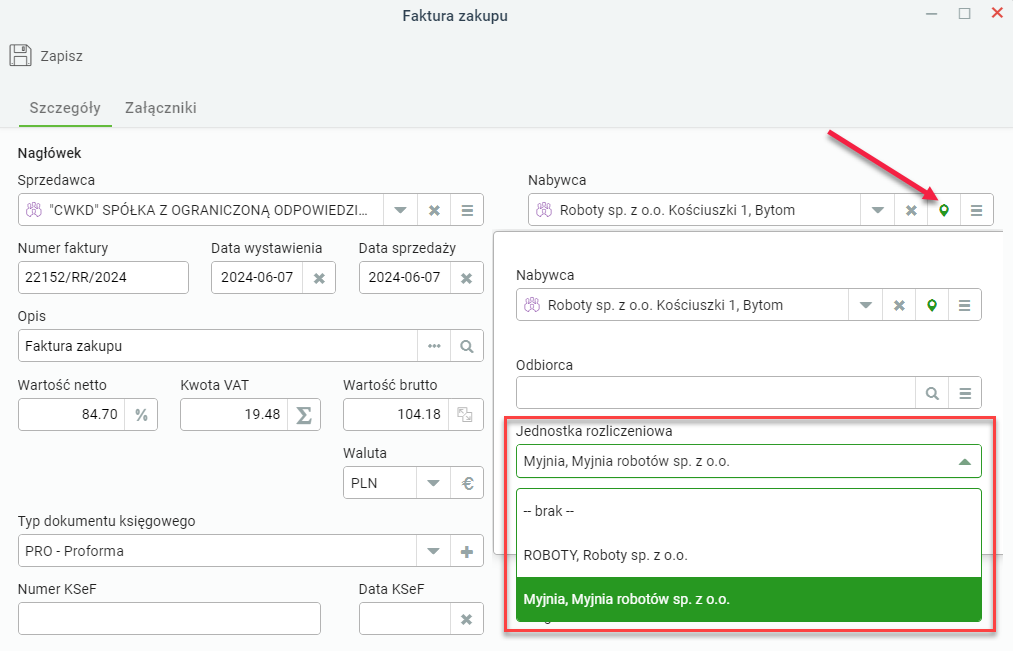Viewport: 1013px width, 651px height.
Task: Open the top Nabywca list menu icon
Action: pos(977,211)
